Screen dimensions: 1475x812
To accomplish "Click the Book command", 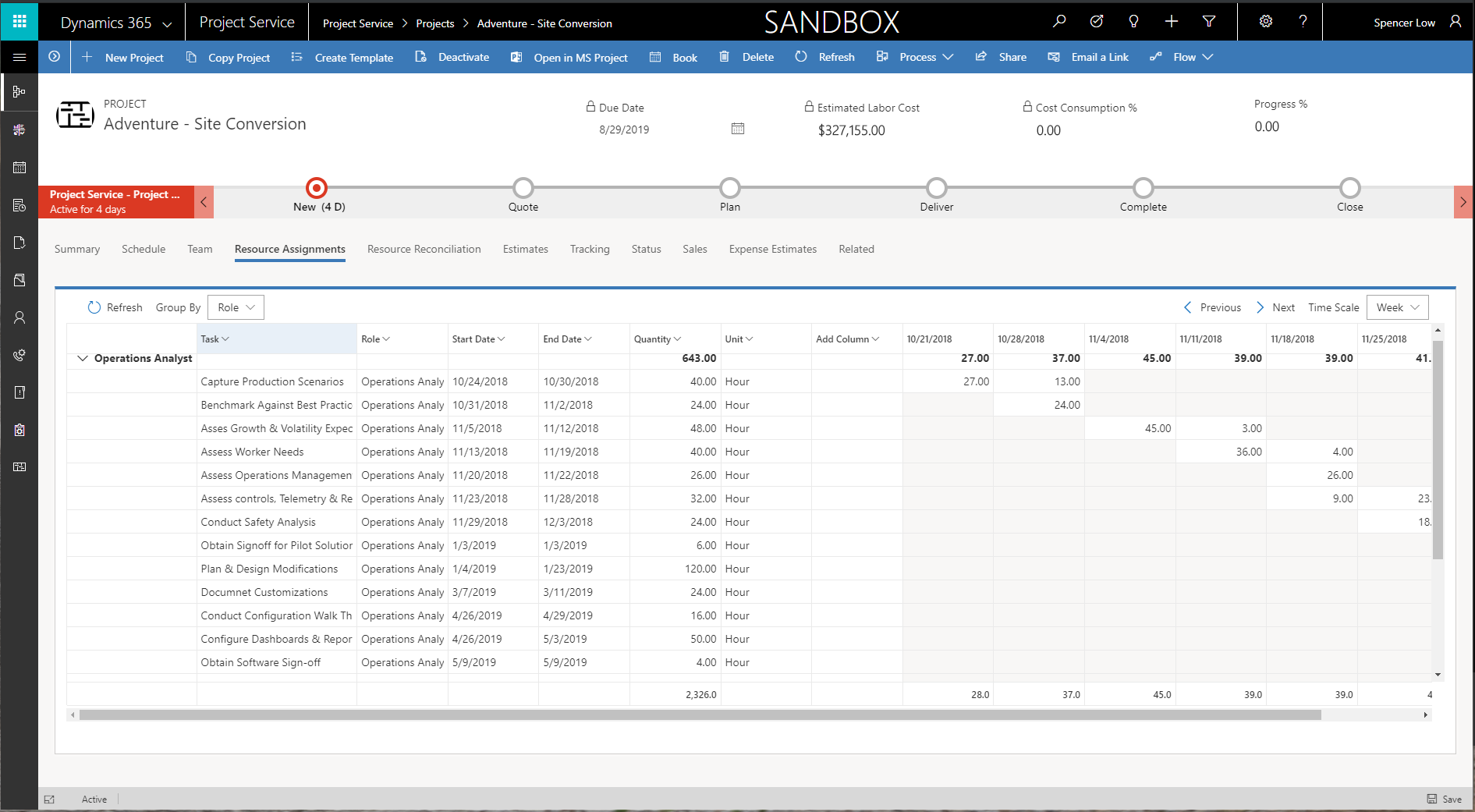I will tap(673, 58).
